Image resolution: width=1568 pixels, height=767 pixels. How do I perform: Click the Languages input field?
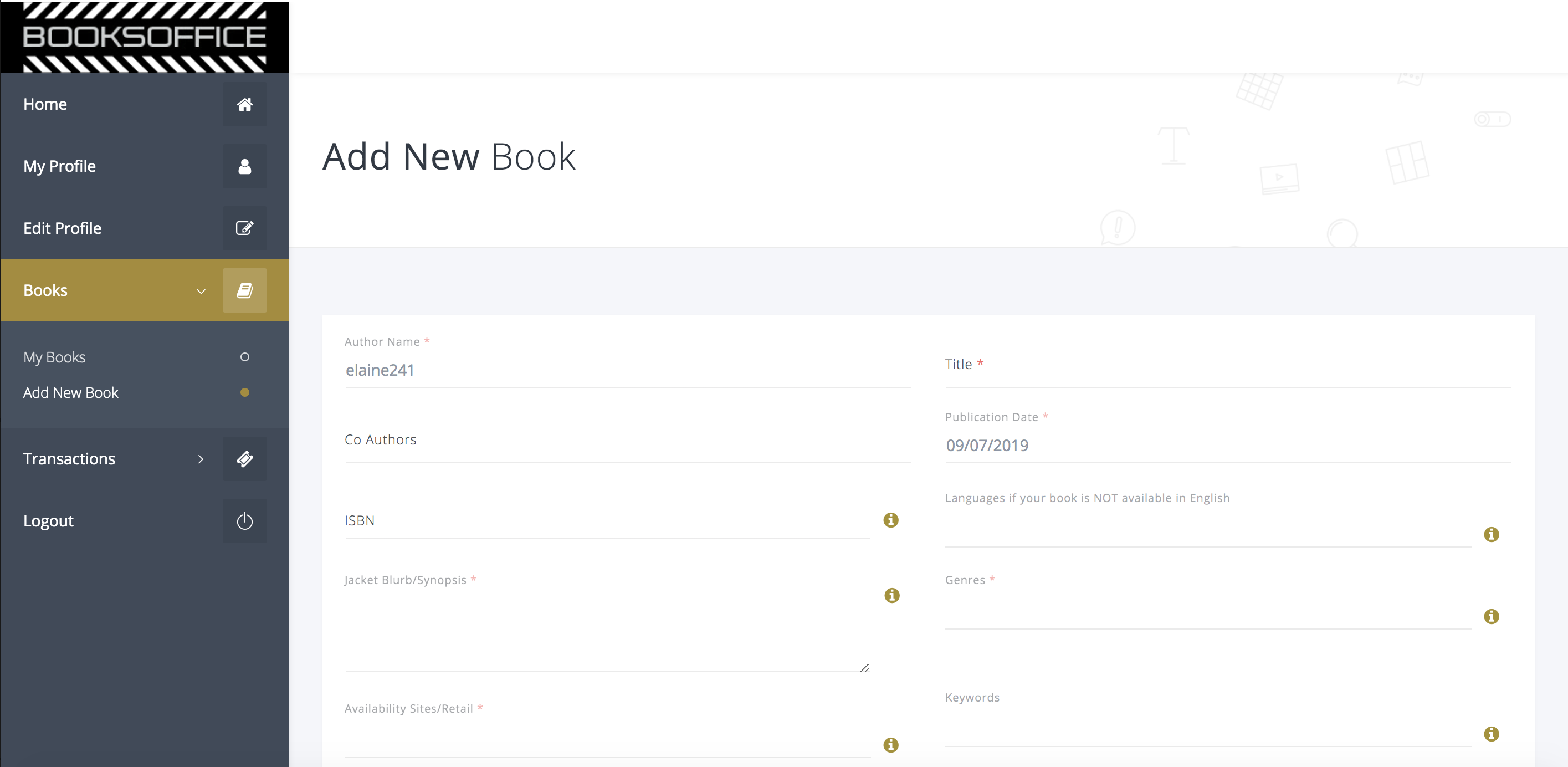(x=1208, y=531)
